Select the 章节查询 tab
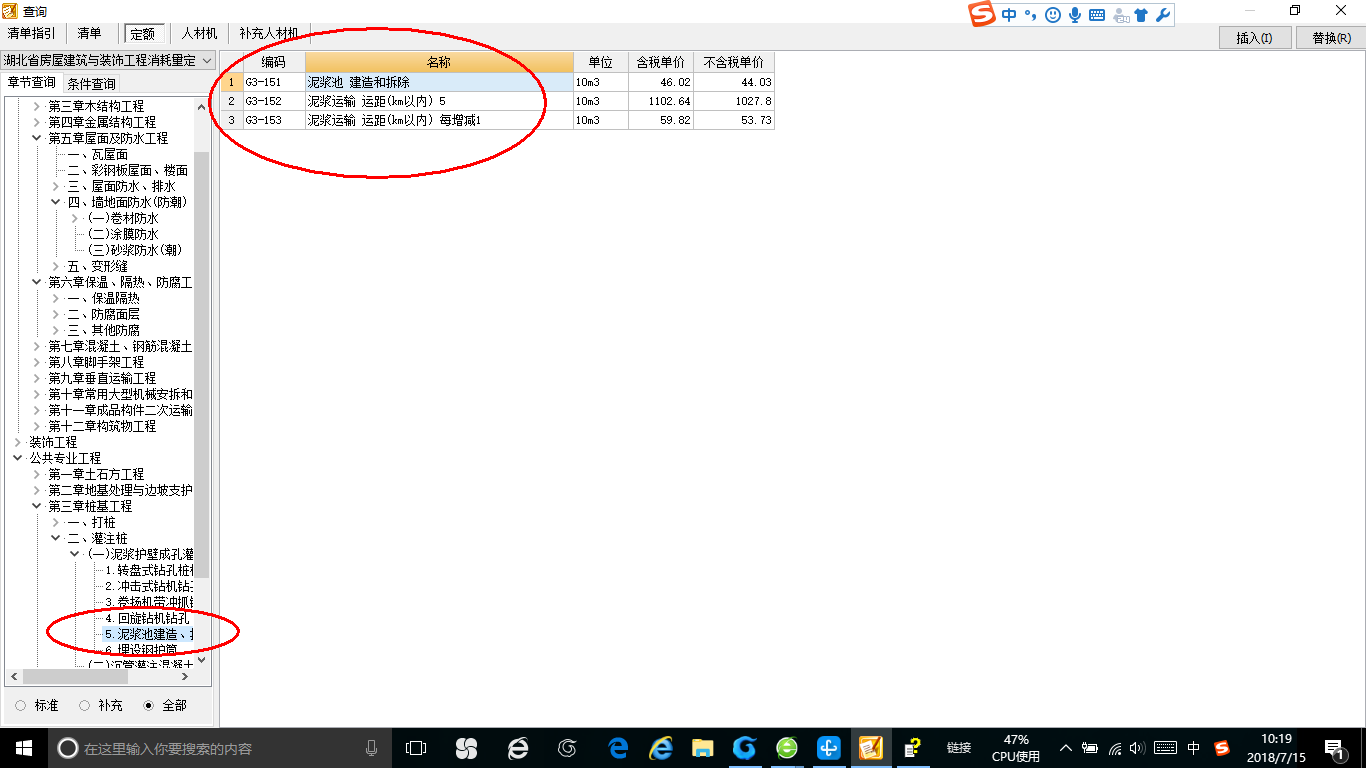1366x768 pixels. click(32, 83)
